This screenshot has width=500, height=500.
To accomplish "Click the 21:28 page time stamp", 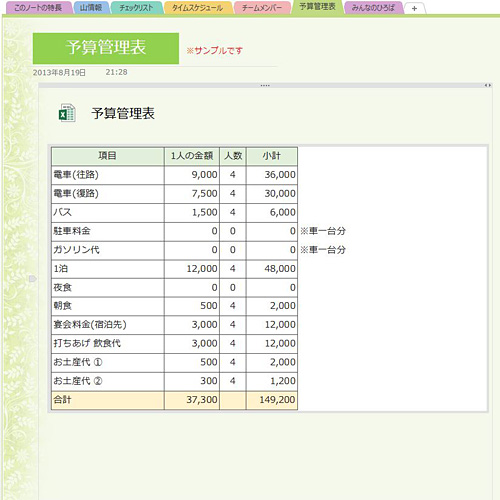I will [x=116, y=72].
